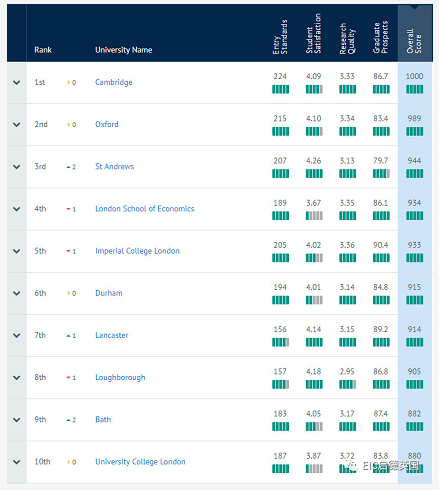439x490 pixels.
Task: Sort by Overall Score column header
Action: click(414, 41)
